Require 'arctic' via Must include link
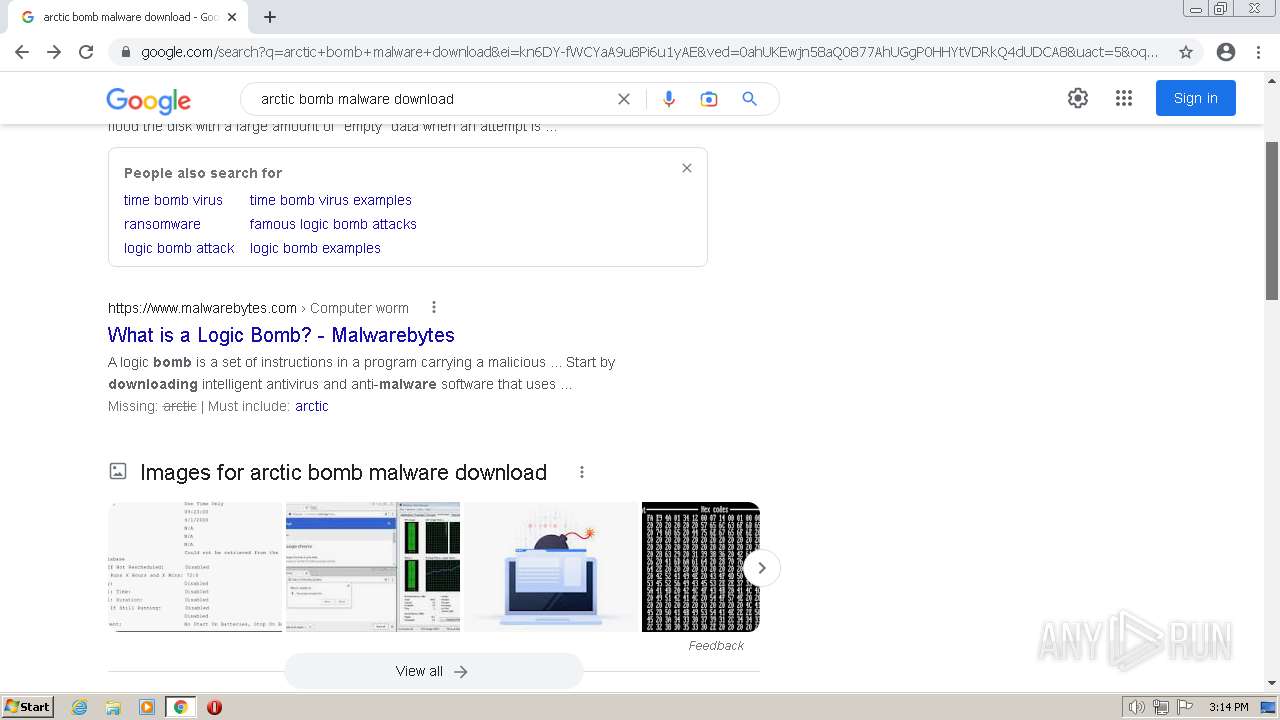1280x720 pixels. coord(312,406)
